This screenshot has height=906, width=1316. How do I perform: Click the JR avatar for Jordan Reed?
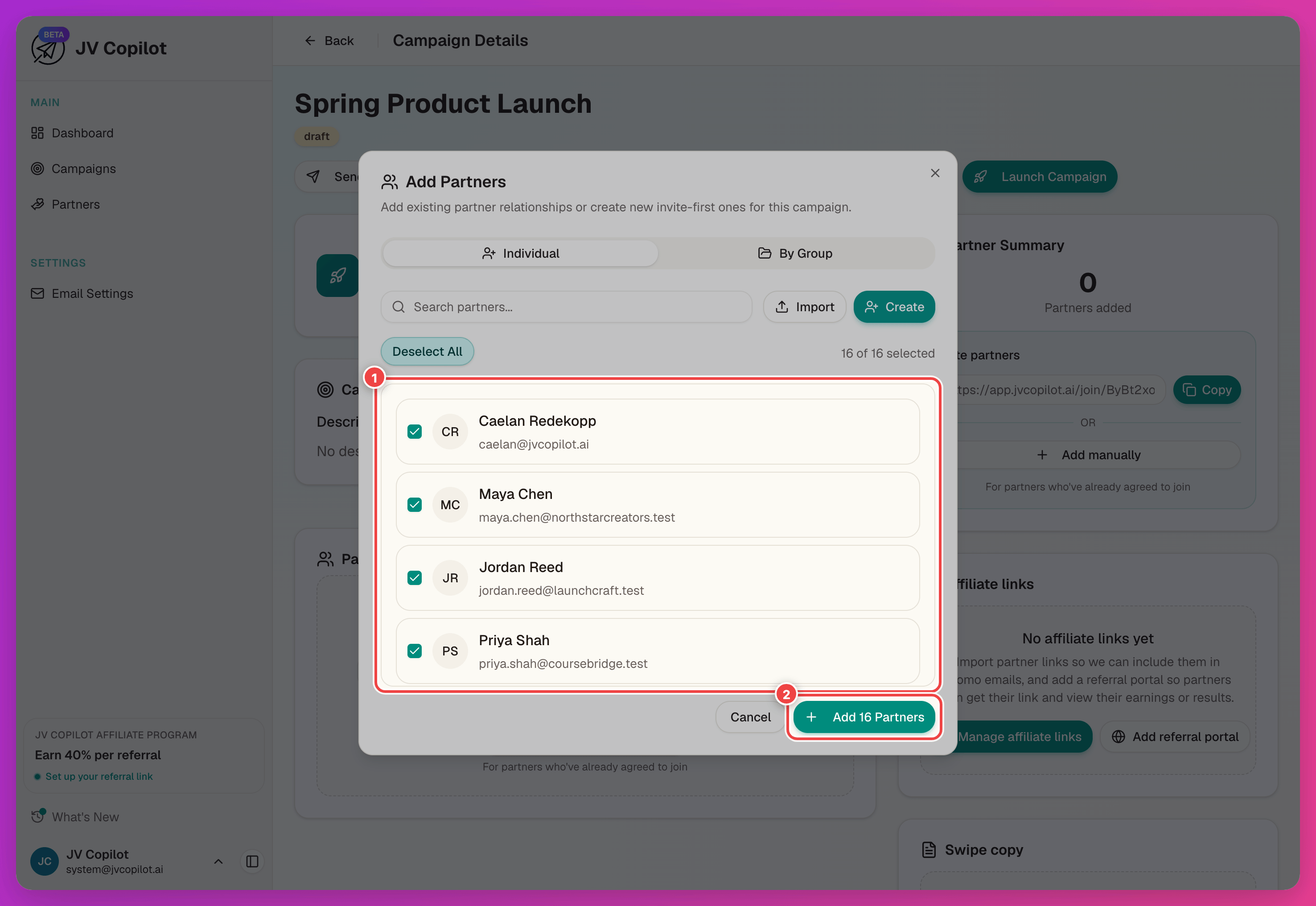point(450,578)
